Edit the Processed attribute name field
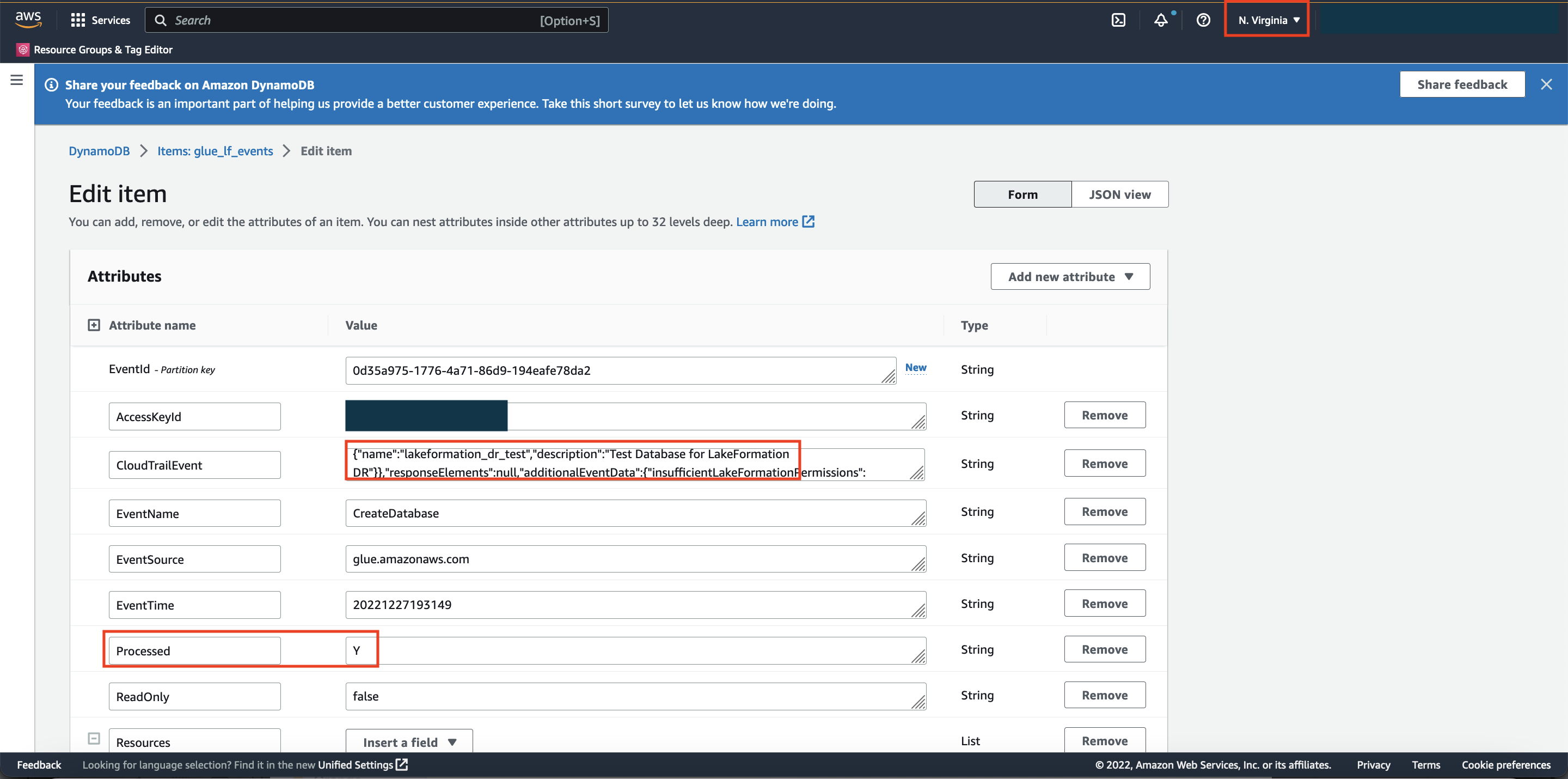The width and height of the screenshot is (1568, 779). pos(195,650)
